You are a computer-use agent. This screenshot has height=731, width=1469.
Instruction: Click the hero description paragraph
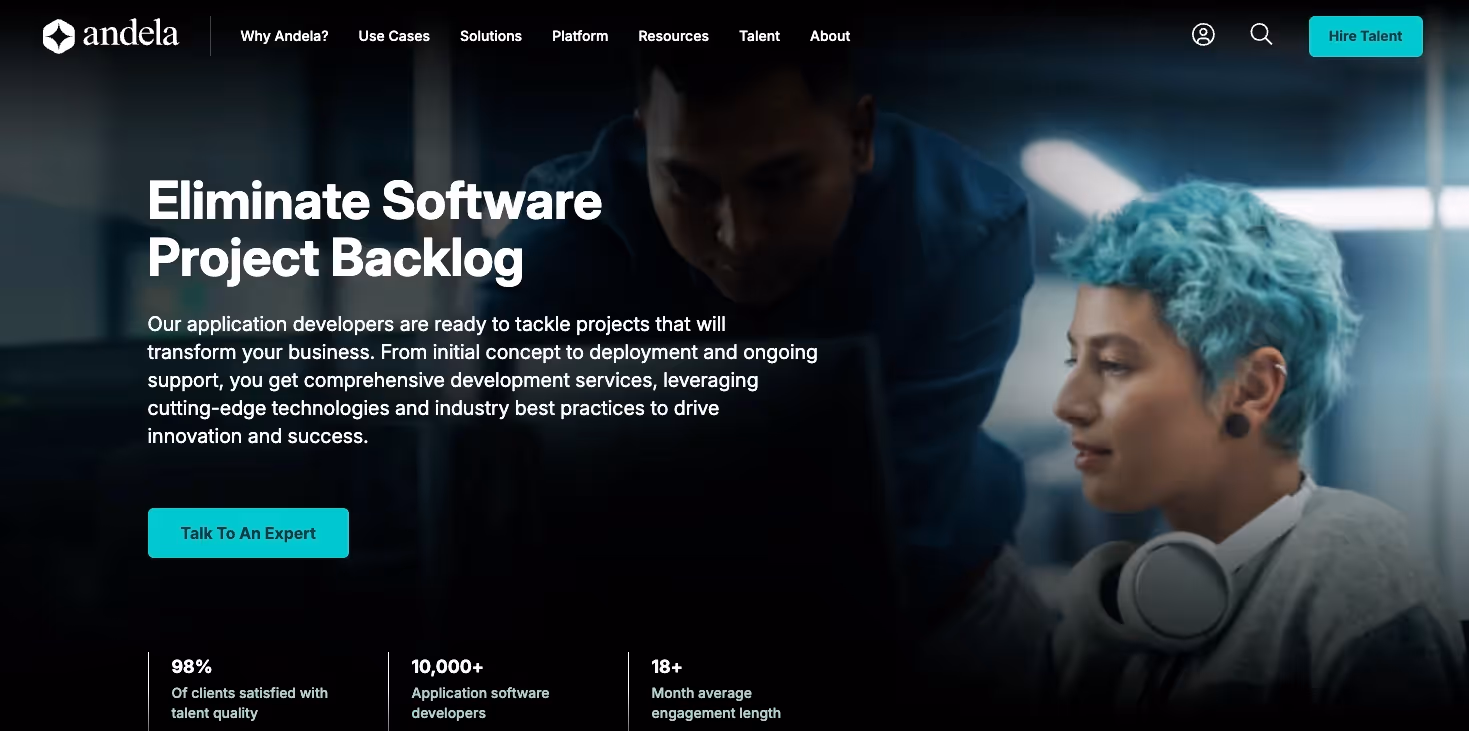[482, 380]
